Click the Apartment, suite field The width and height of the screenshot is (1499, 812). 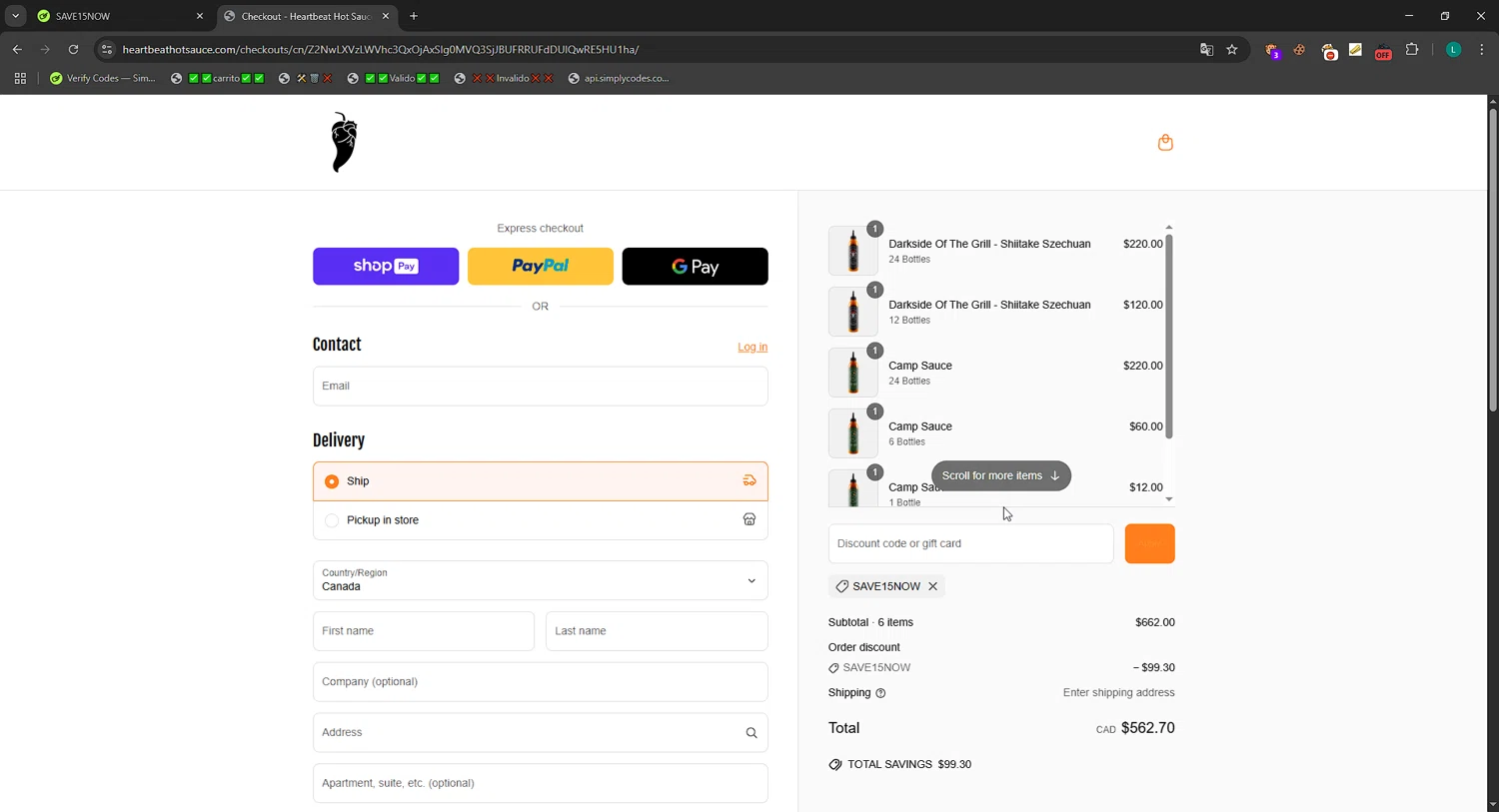click(540, 783)
